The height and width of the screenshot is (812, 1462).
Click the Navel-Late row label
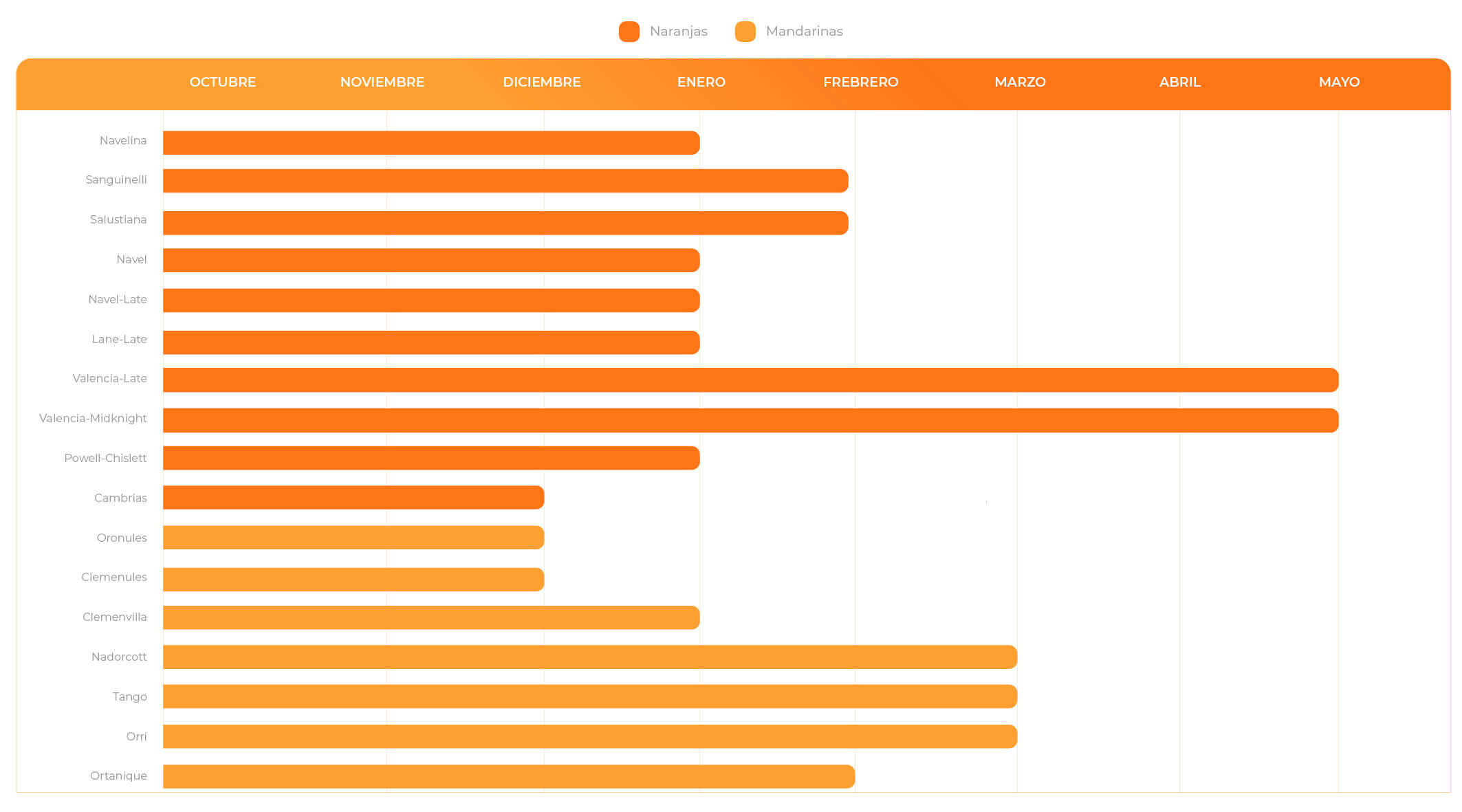[118, 299]
